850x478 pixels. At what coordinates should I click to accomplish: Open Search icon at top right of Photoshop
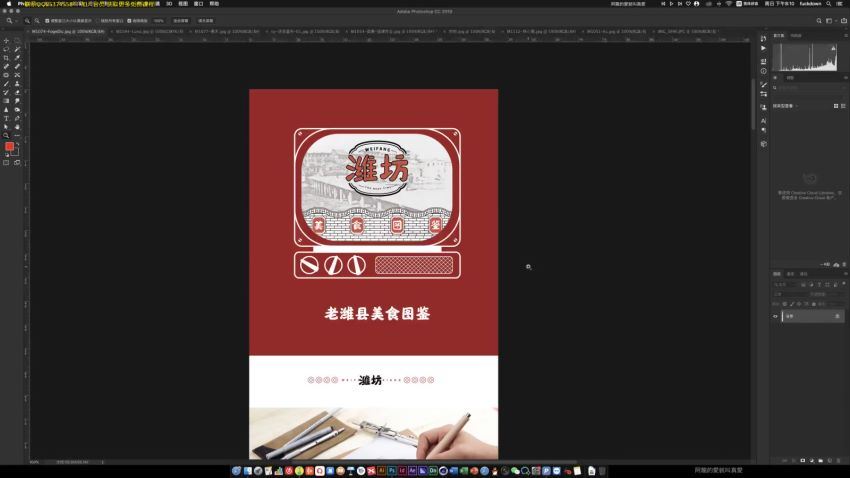(x=819, y=21)
